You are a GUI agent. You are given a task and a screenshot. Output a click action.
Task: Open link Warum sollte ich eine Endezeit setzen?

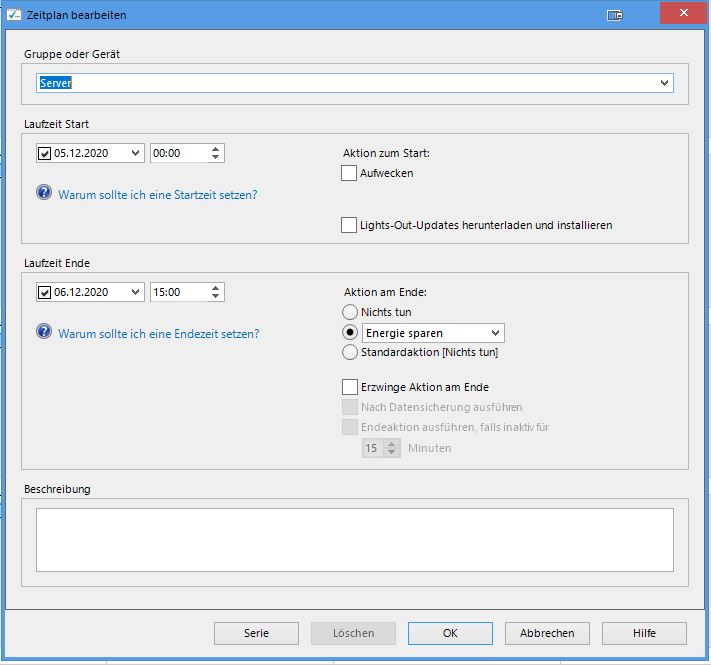pos(159,333)
